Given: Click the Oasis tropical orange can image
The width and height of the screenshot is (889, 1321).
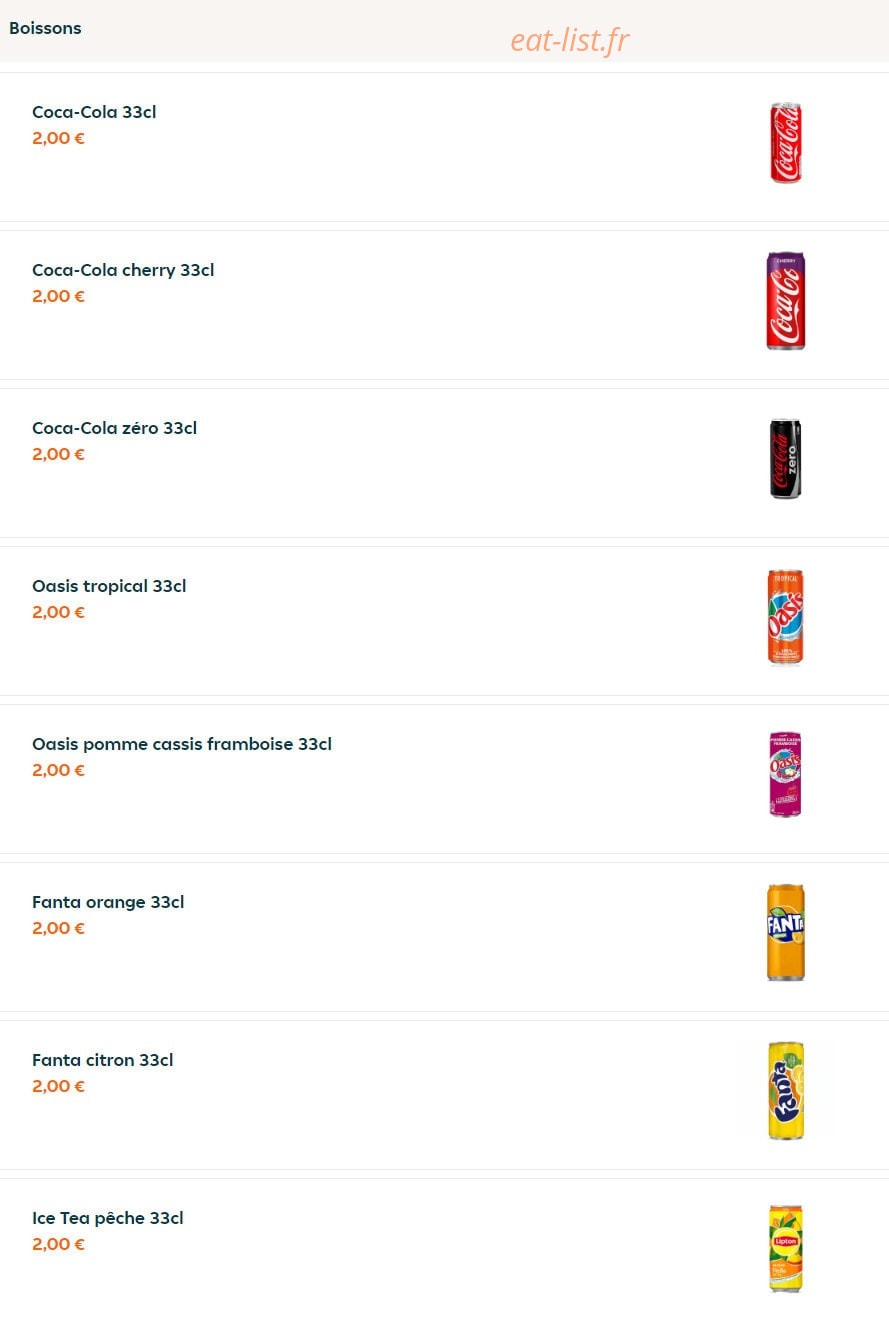Looking at the screenshot, I should [786, 617].
